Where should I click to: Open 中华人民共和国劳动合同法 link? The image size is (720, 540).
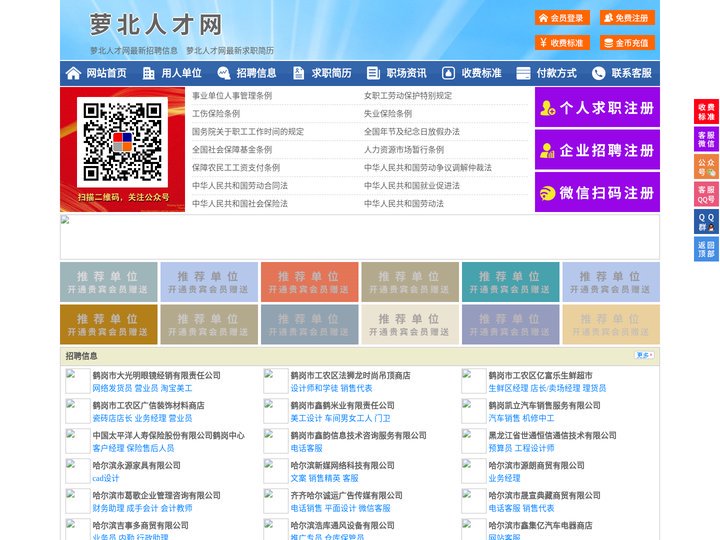(240, 186)
